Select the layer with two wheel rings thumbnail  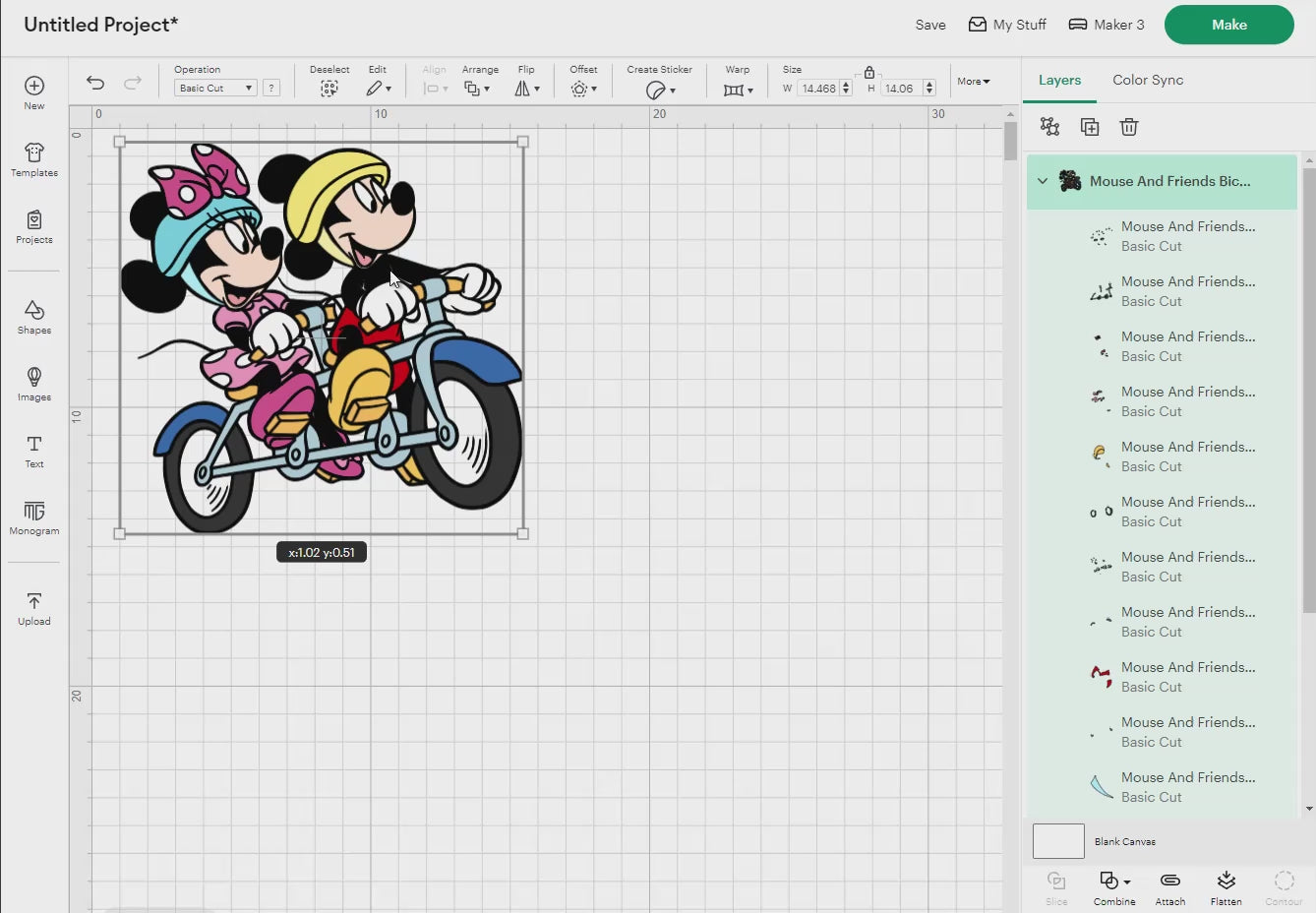1162,512
